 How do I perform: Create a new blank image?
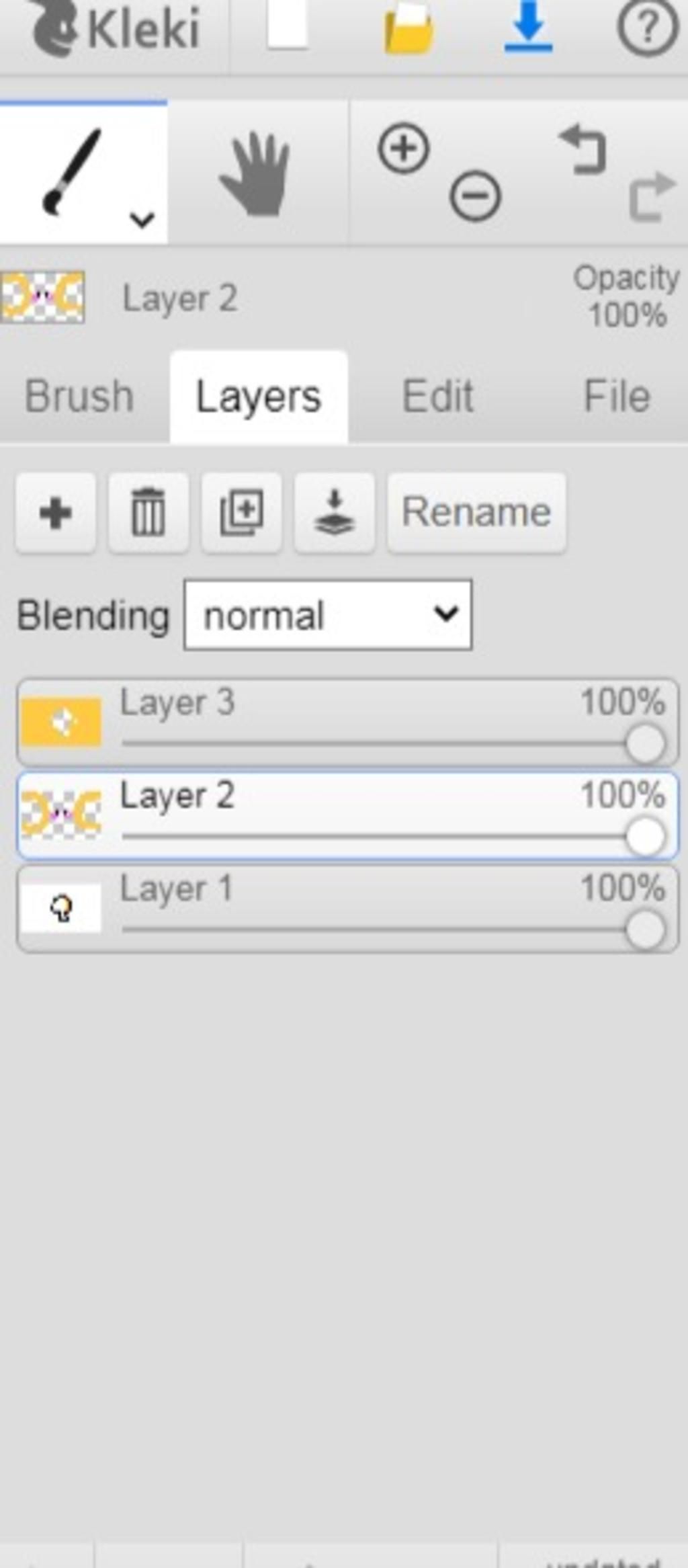[288, 25]
